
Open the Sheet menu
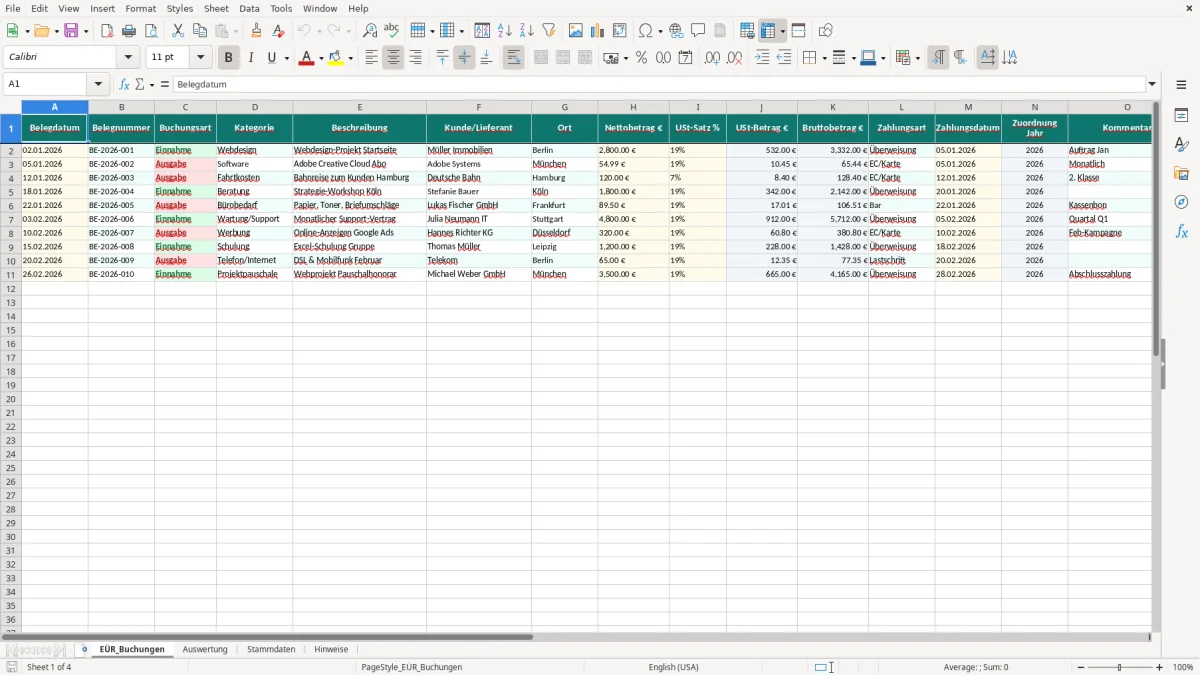216,8
